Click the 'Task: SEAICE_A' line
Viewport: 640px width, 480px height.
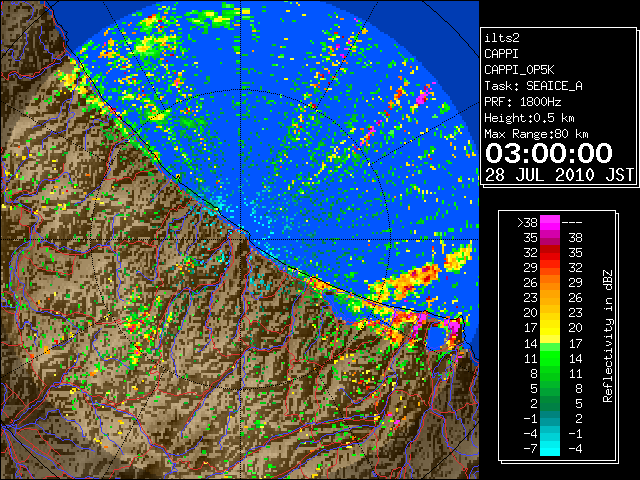(533, 86)
